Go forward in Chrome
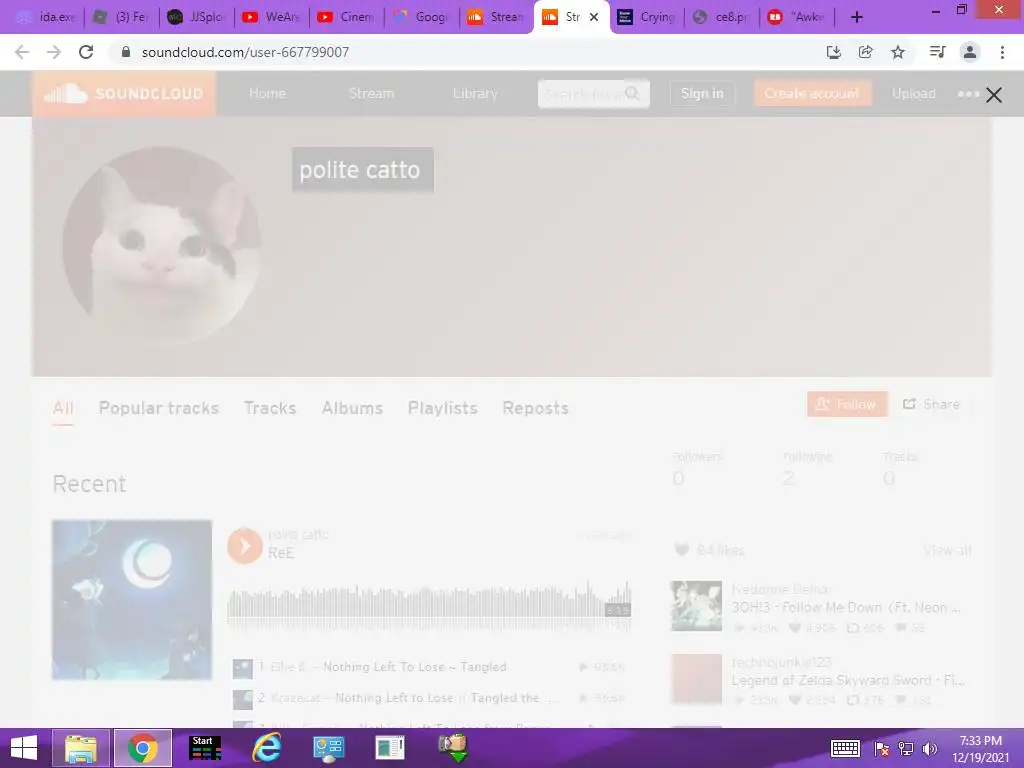 [54, 52]
